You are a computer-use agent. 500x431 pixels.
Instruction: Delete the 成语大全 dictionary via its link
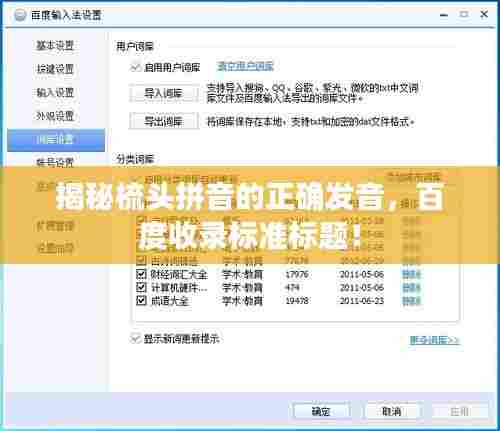pos(411,301)
